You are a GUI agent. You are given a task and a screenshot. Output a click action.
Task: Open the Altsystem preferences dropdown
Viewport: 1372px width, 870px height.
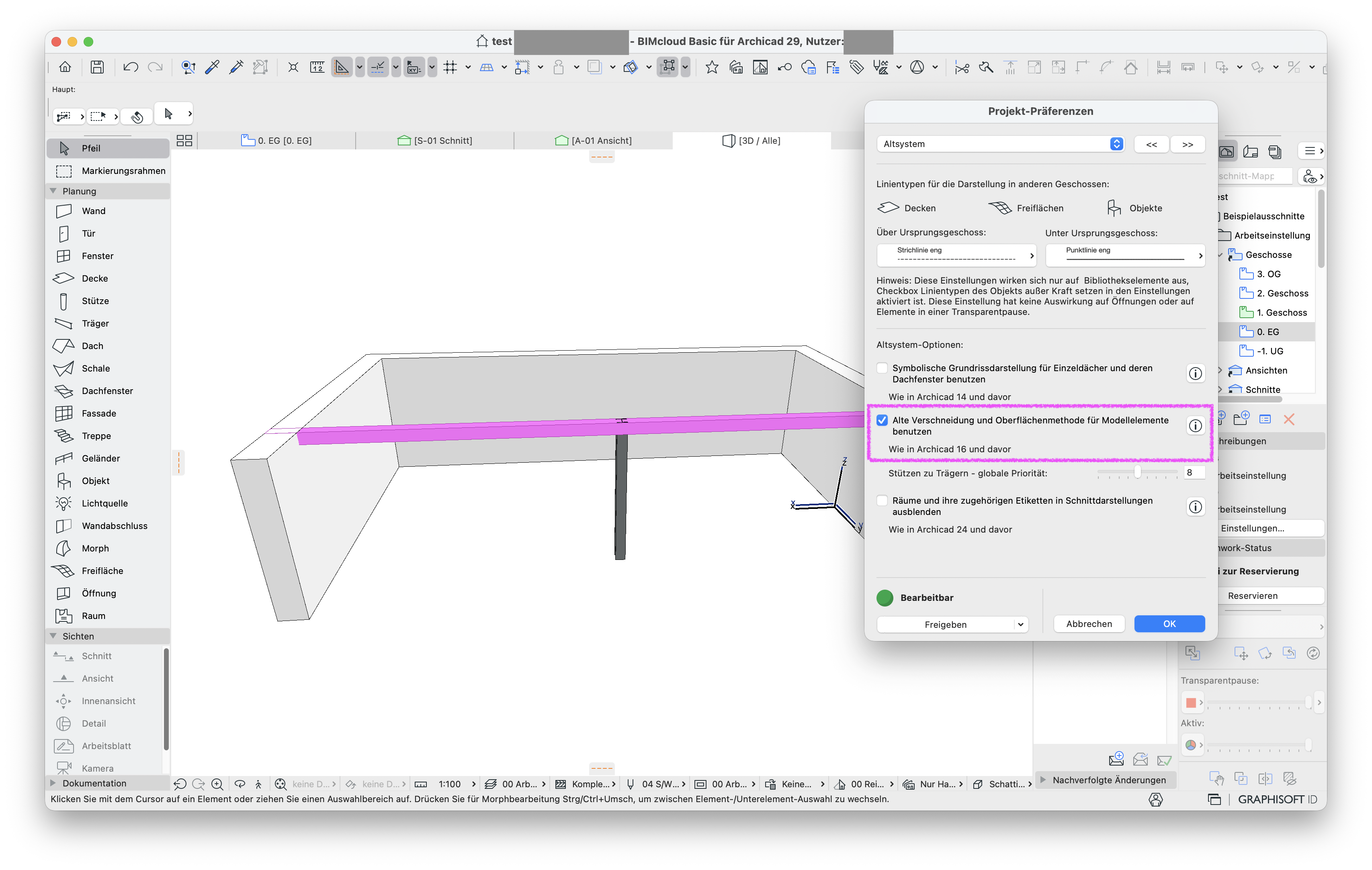pyautogui.click(x=1000, y=144)
